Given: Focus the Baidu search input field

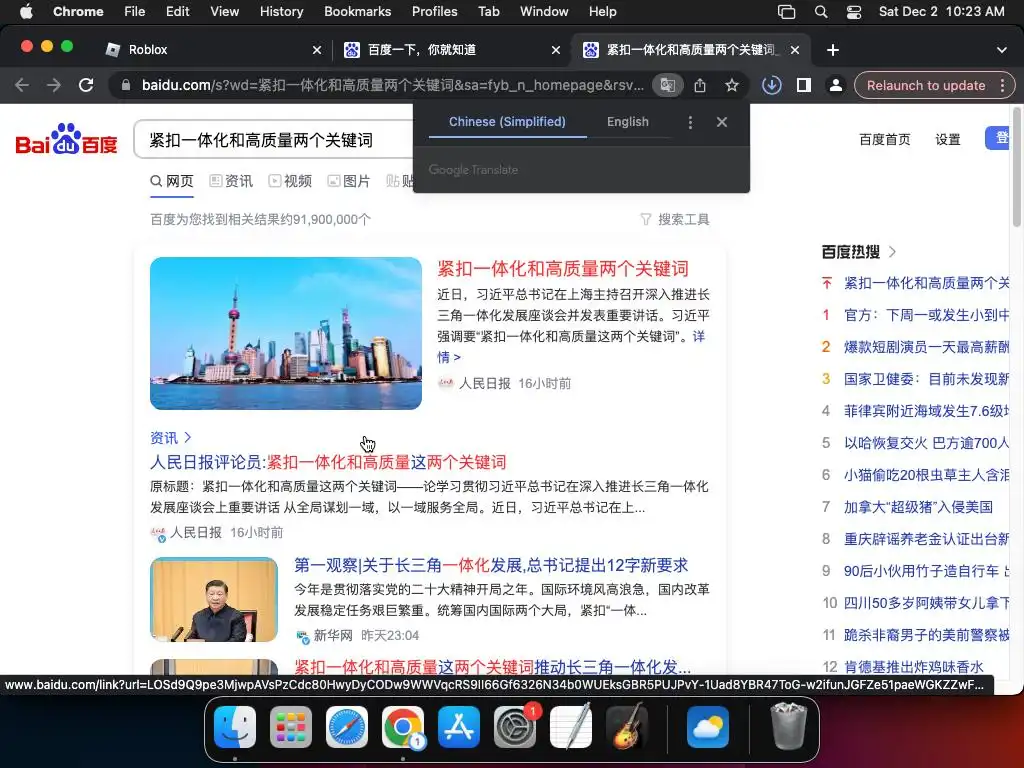Looking at the screenshot, I should [274, 140].
